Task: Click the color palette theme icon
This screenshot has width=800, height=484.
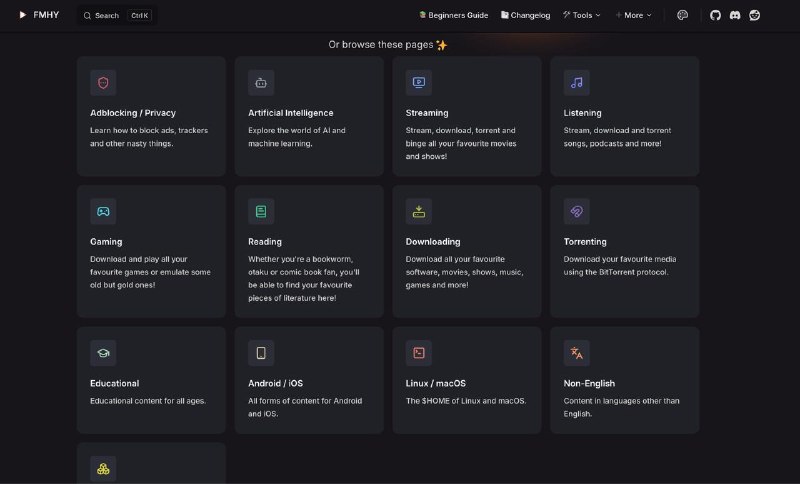Action: pyautogui.click(x=682, y=15)
